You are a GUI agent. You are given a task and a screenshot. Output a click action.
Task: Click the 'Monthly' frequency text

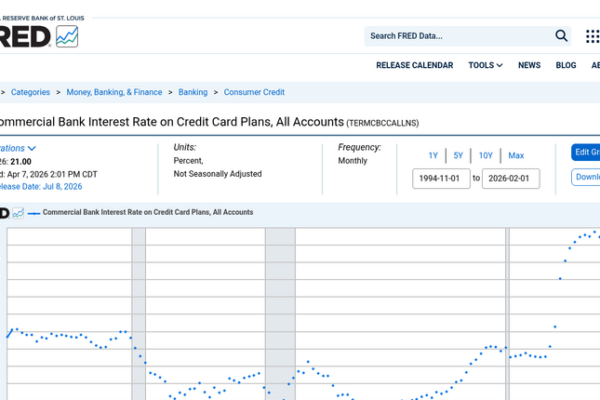pos(352,161)
